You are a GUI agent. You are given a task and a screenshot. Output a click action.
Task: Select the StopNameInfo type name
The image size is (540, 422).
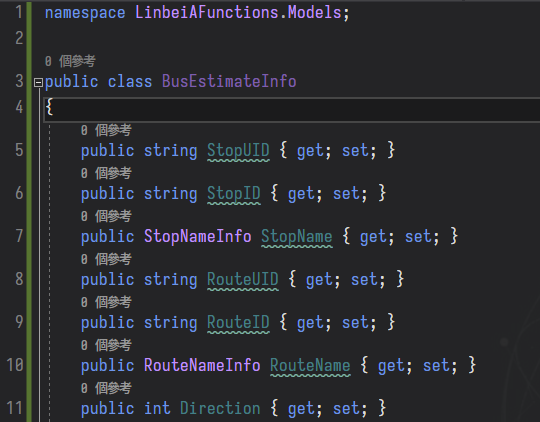point(198,236)
